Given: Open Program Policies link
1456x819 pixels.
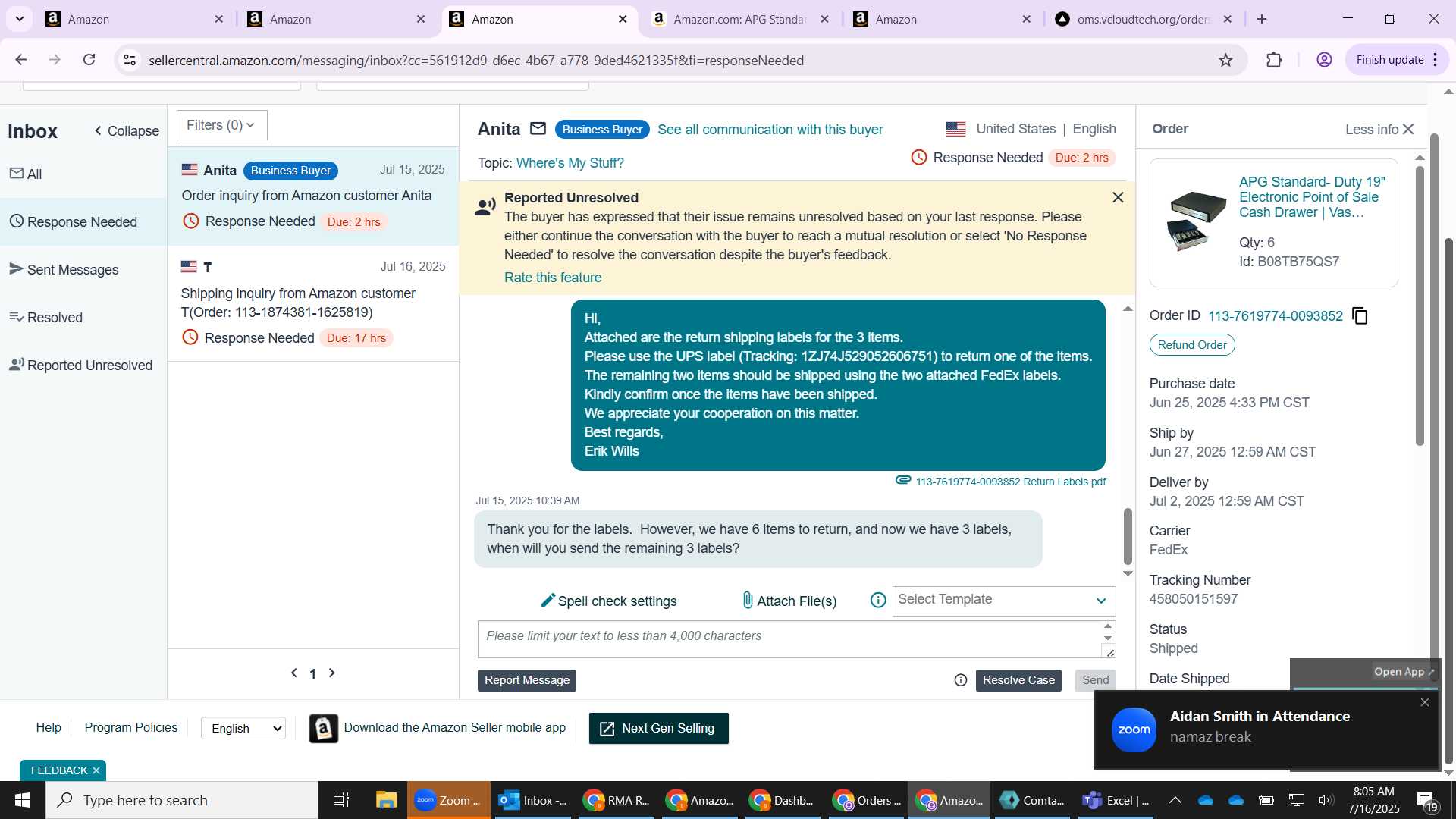Looking at the screenshot, I should point(130,727).
